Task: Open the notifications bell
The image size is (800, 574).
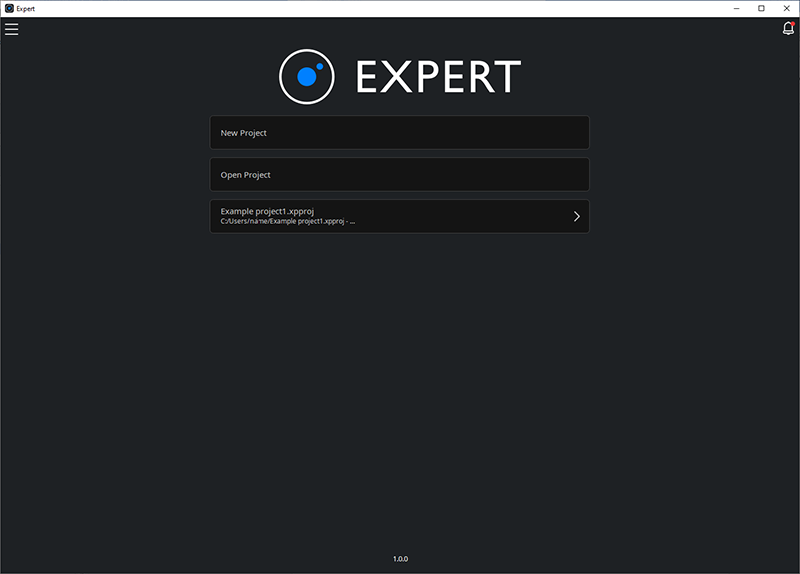Action: [x=788, y=29]
